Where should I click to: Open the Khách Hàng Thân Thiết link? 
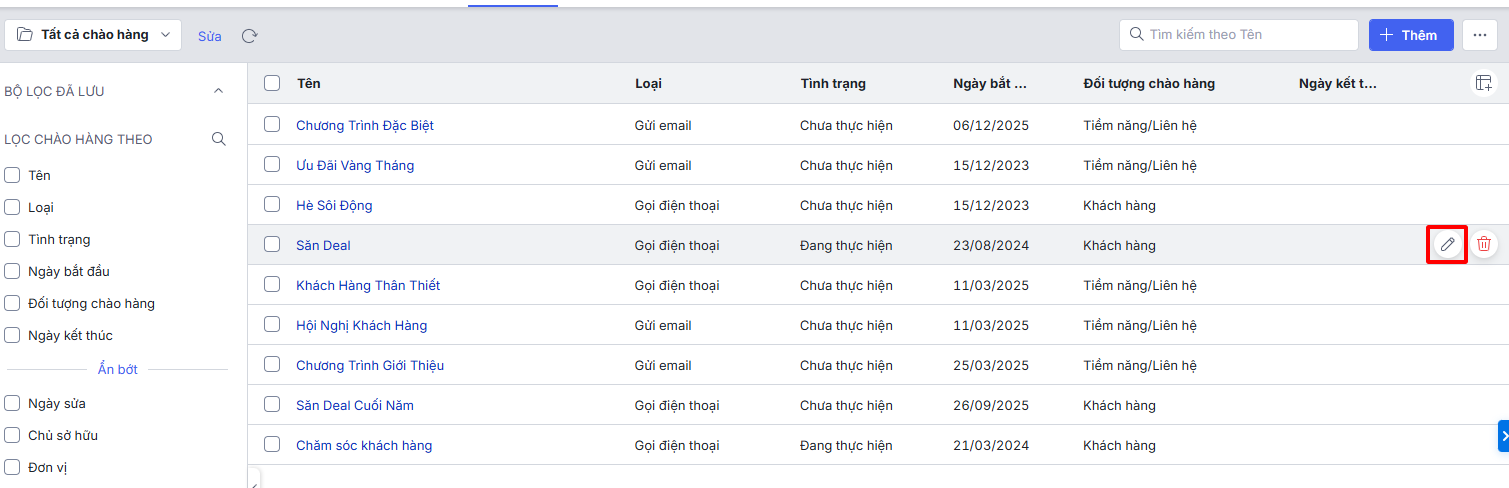coord(368,285)
